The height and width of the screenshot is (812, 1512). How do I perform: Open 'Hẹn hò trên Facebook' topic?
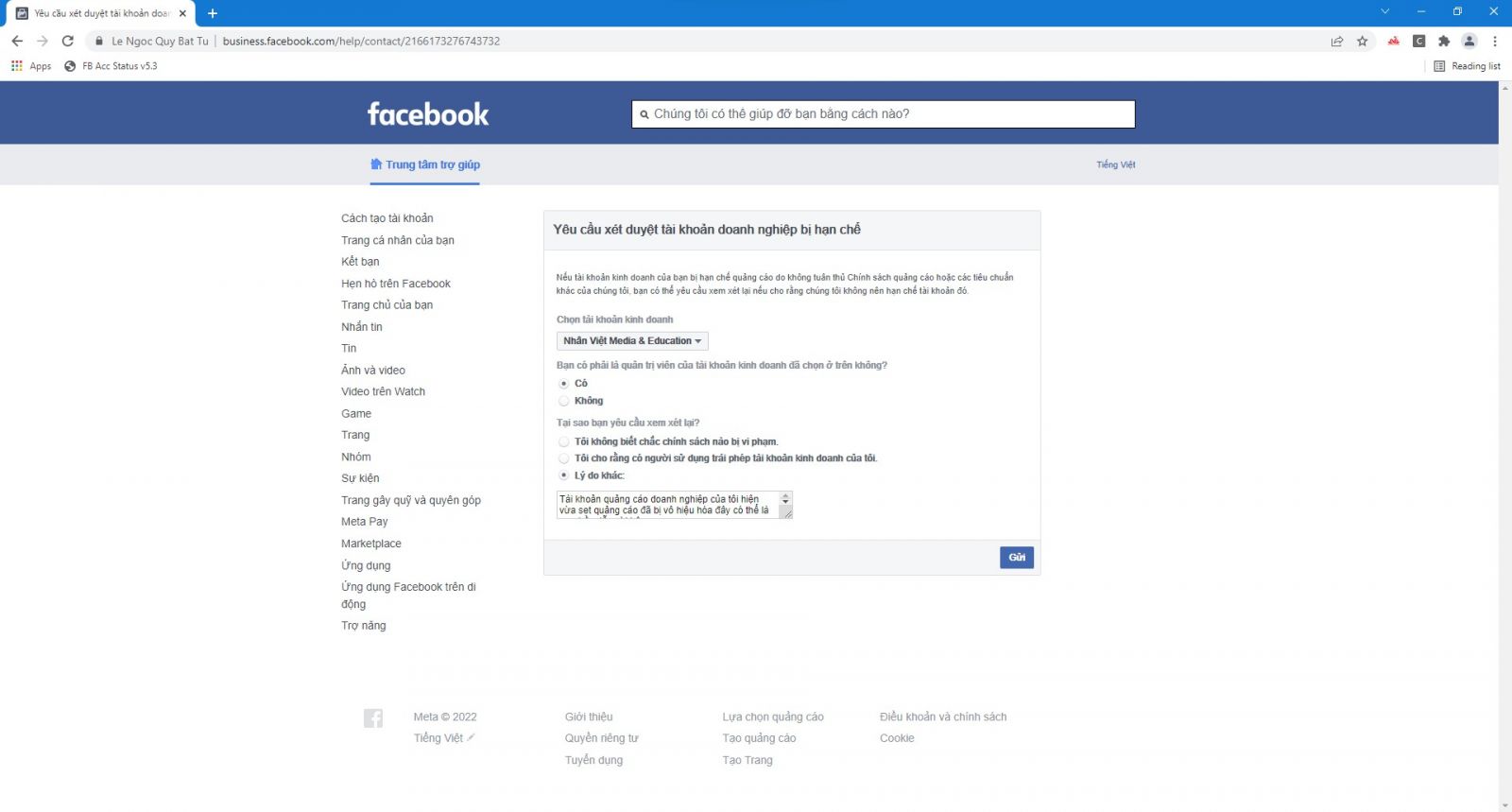point(396,284)
